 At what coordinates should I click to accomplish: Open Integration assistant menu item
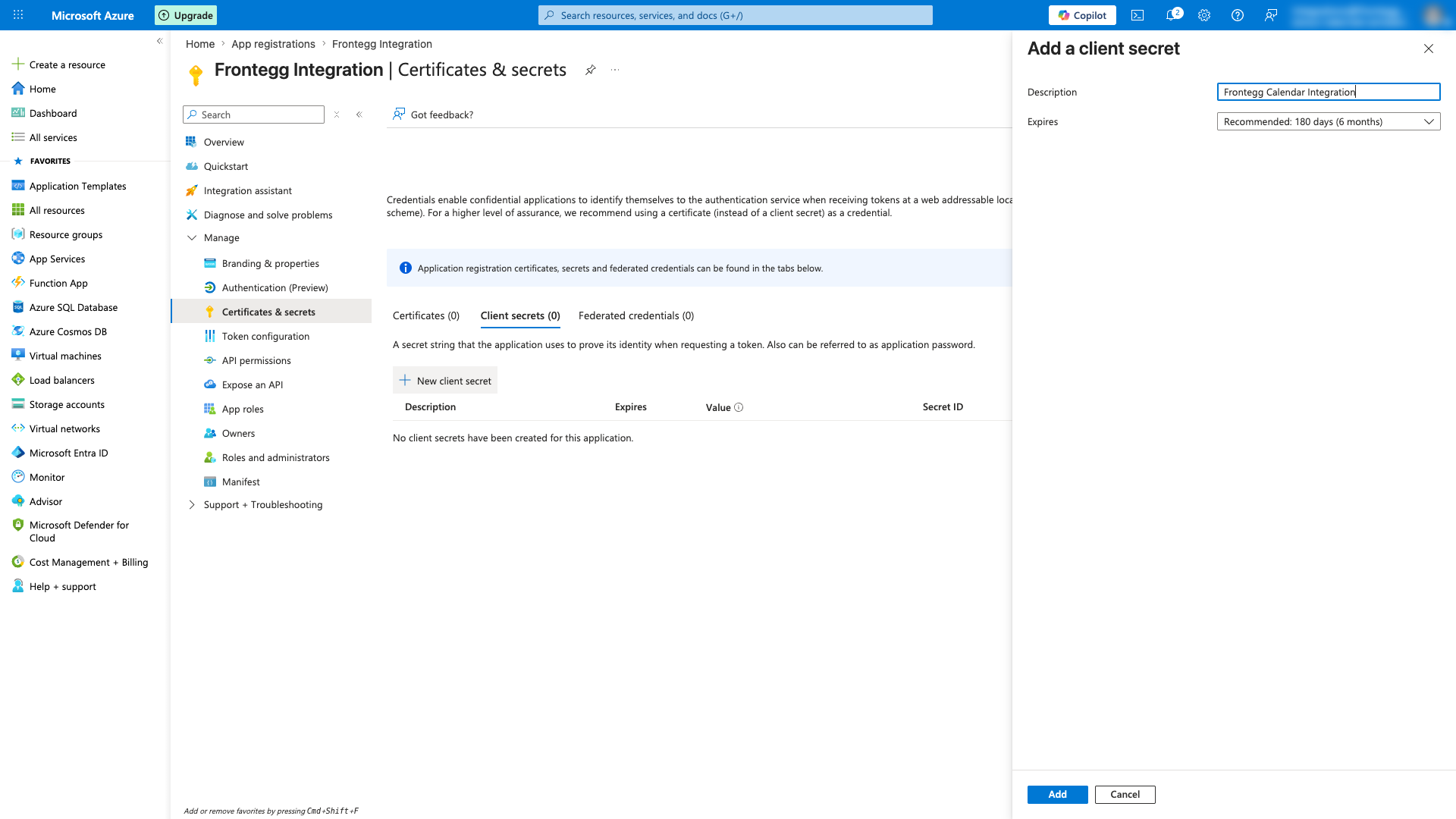coord(248,190)
